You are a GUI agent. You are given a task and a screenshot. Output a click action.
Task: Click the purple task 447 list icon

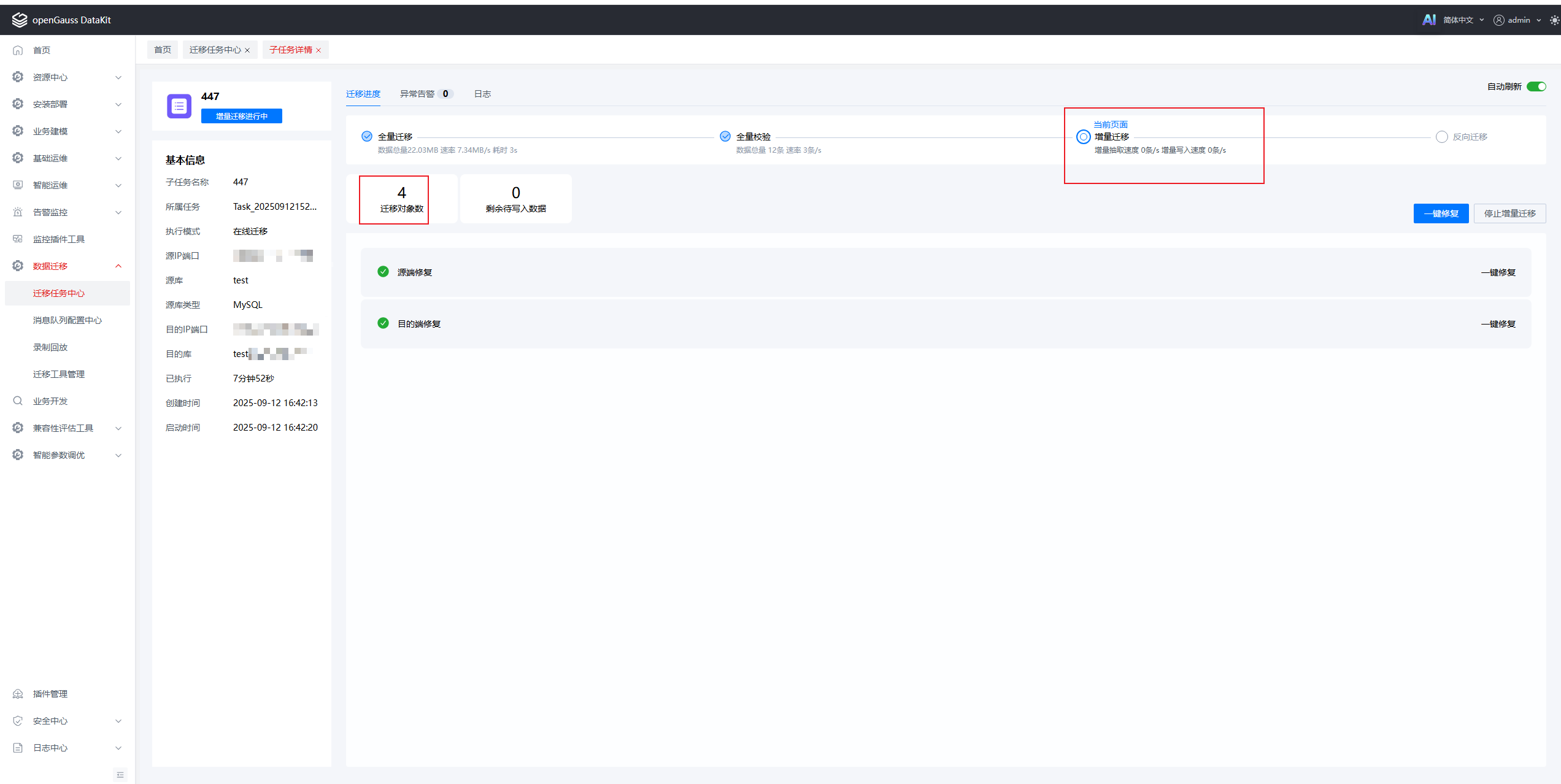click(179, 106)
